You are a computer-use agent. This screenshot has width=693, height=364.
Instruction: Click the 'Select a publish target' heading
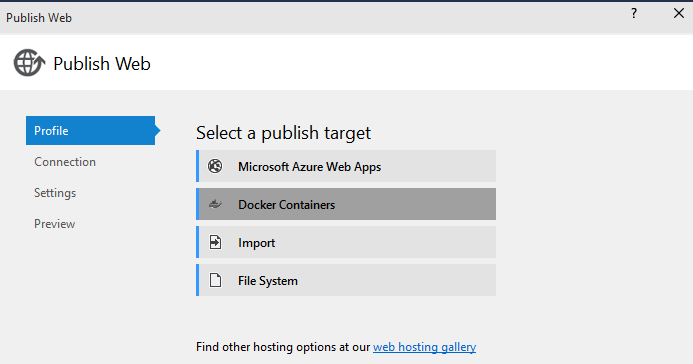pos(283,133)
